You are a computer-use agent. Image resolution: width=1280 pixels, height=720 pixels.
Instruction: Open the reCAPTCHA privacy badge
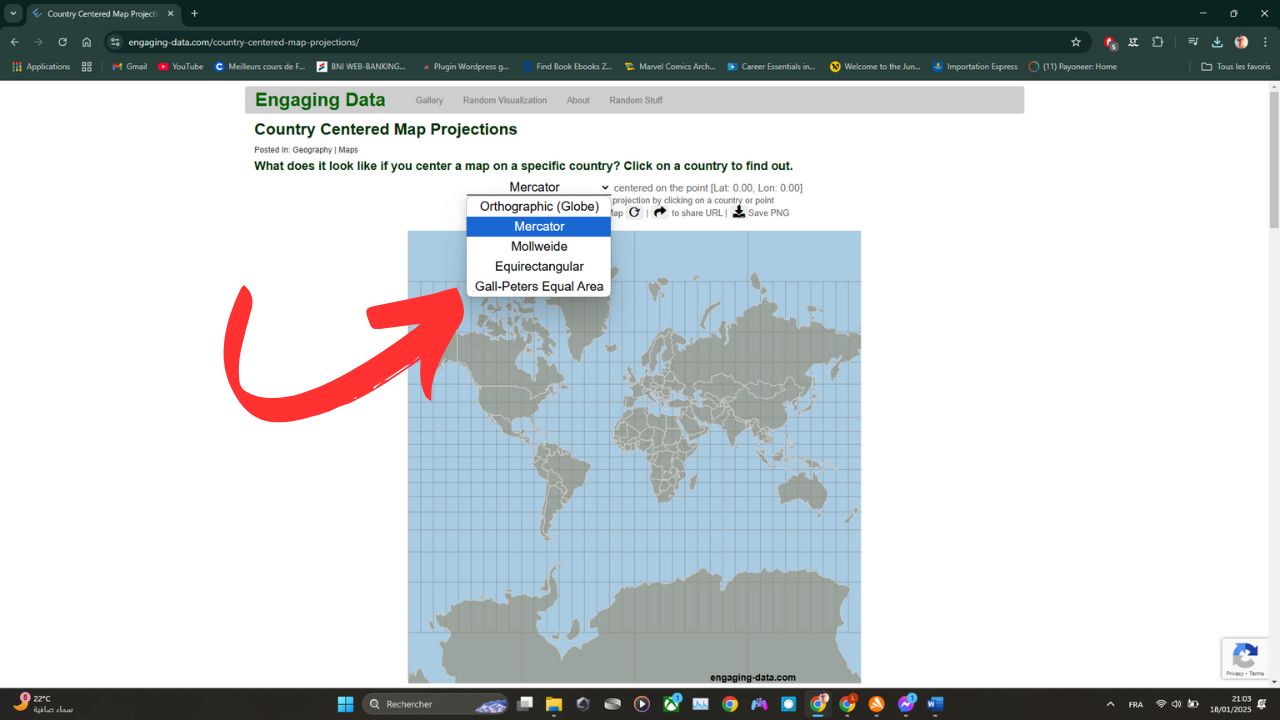(1245, 658)
